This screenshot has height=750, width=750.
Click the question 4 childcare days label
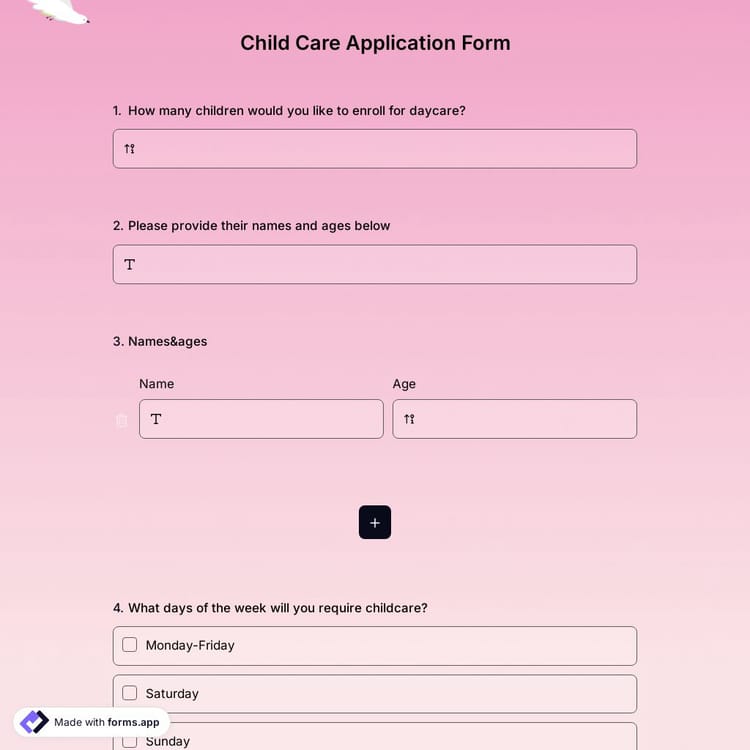(x=277, y=608)
